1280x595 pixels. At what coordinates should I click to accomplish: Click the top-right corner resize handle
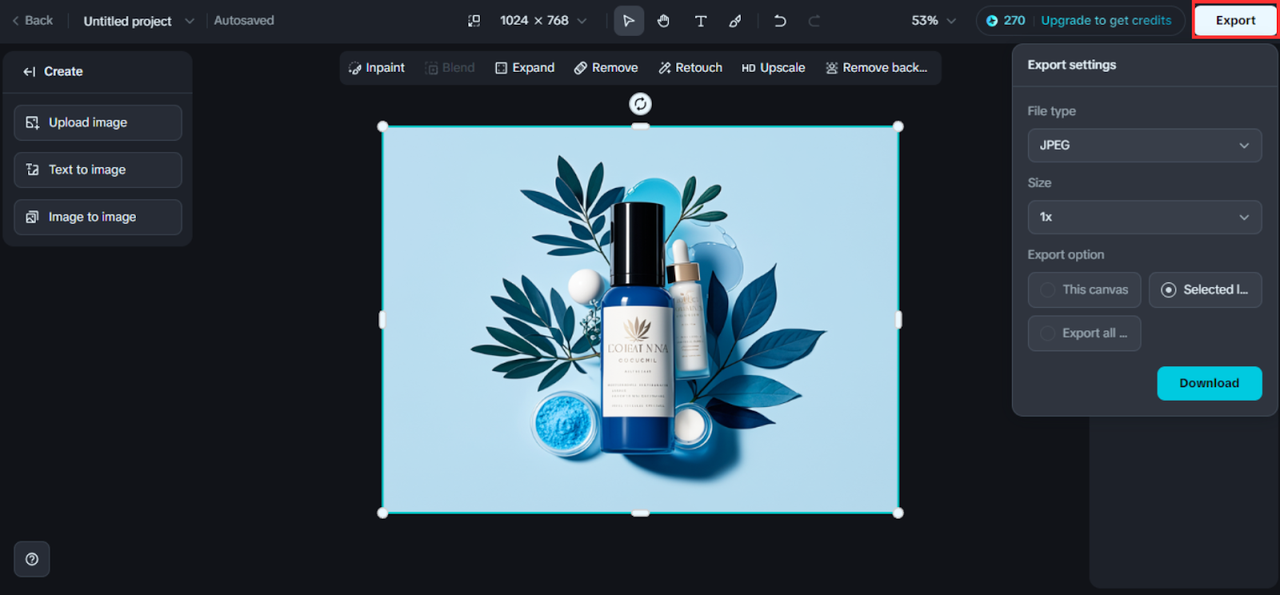coord(898,126)
